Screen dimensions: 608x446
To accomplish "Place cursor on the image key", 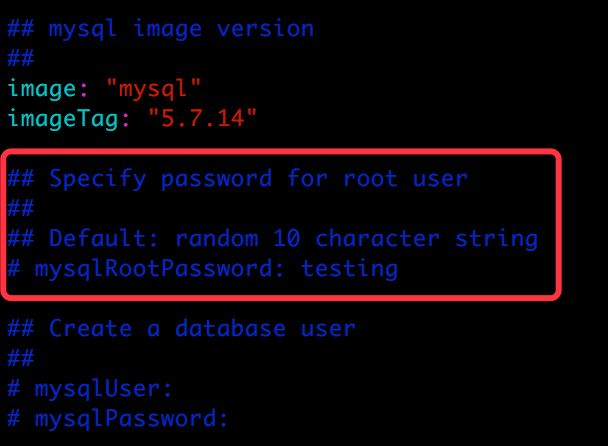I will pyautogui.click(x=42, y=89).
